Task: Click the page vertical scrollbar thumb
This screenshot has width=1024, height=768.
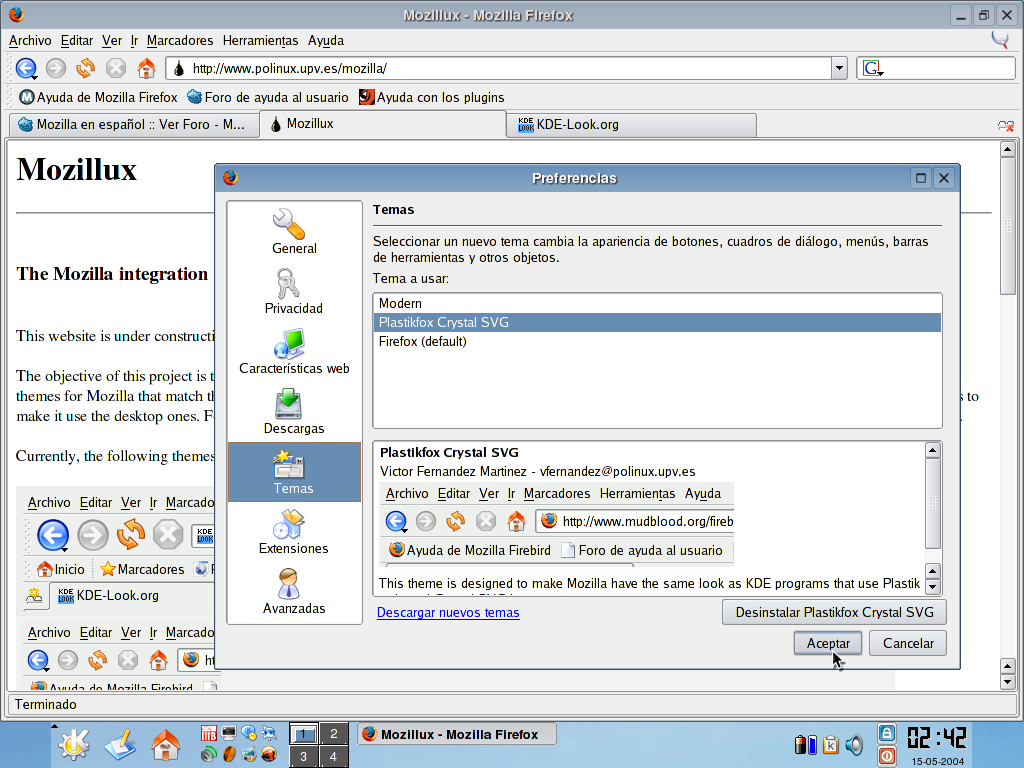Action: 1008,227
